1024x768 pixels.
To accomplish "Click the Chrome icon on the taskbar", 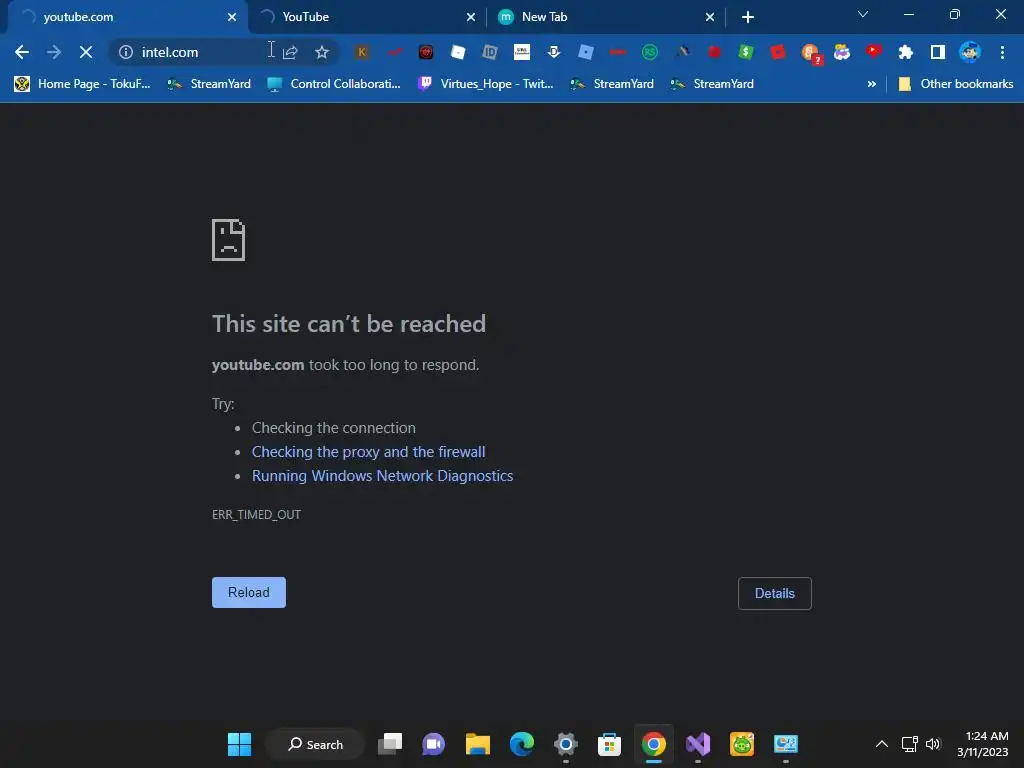I will tap(654, 744).
